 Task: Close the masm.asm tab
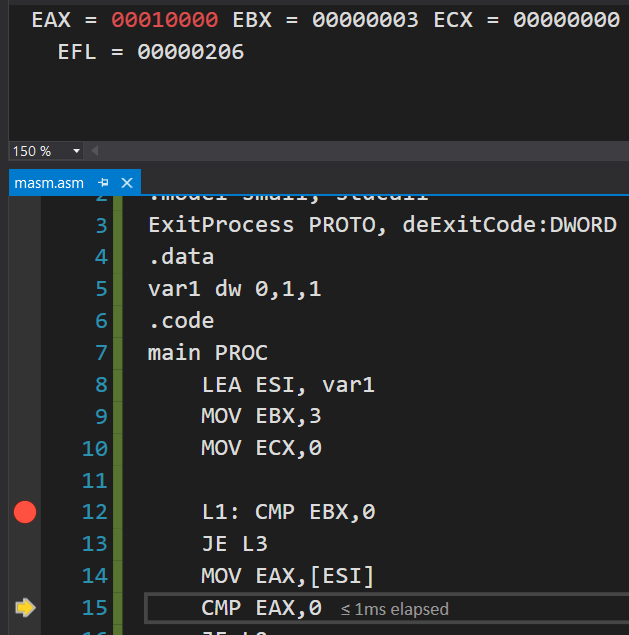[127, 183]
